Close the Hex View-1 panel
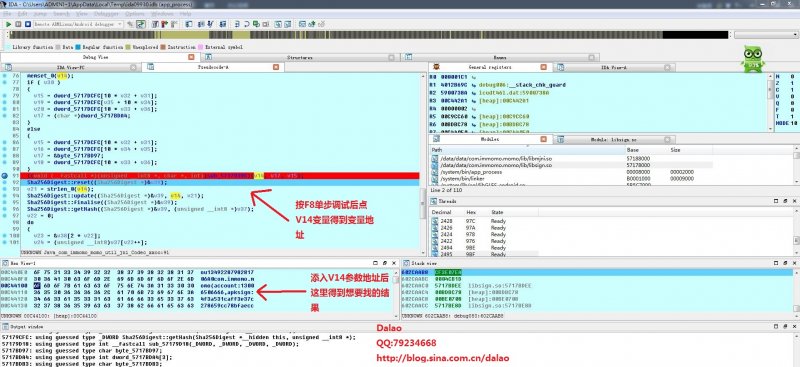This screenshot has width=800, height=367. [395, 263]
